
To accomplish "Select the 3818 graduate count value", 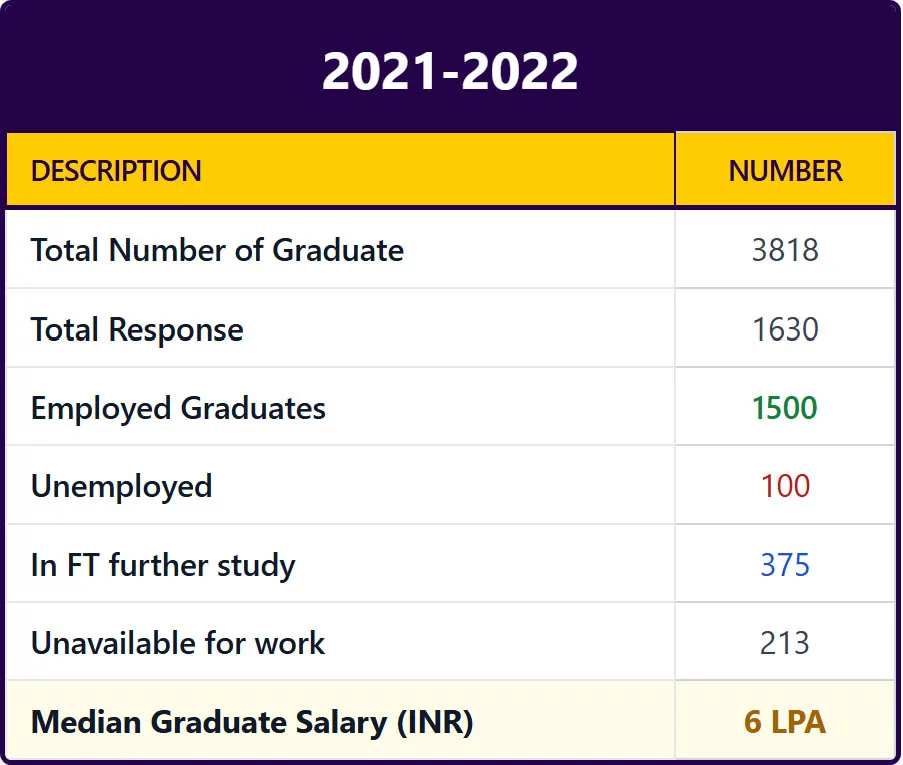I will click(785, 250).
